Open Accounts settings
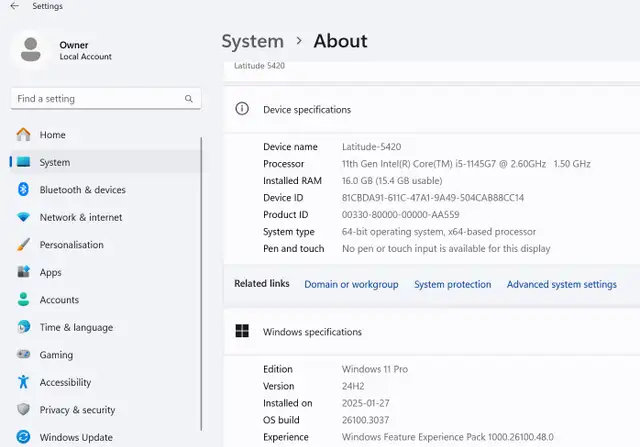This screenshot has width=640, height=447. (106, 300)
